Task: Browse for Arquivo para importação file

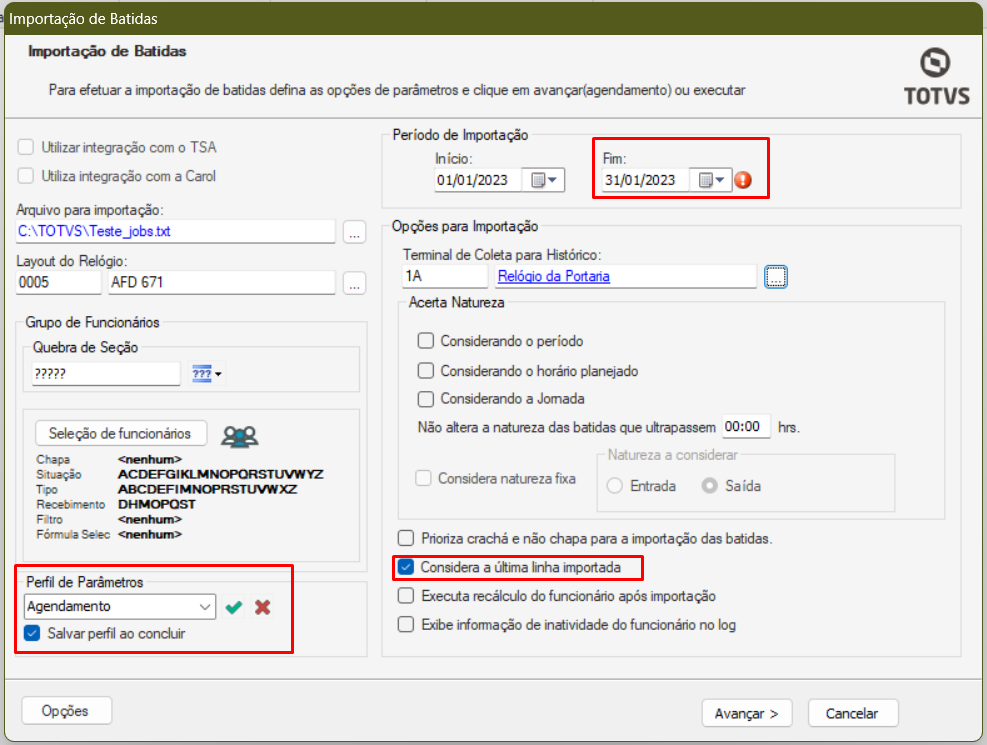Action: 354,232
